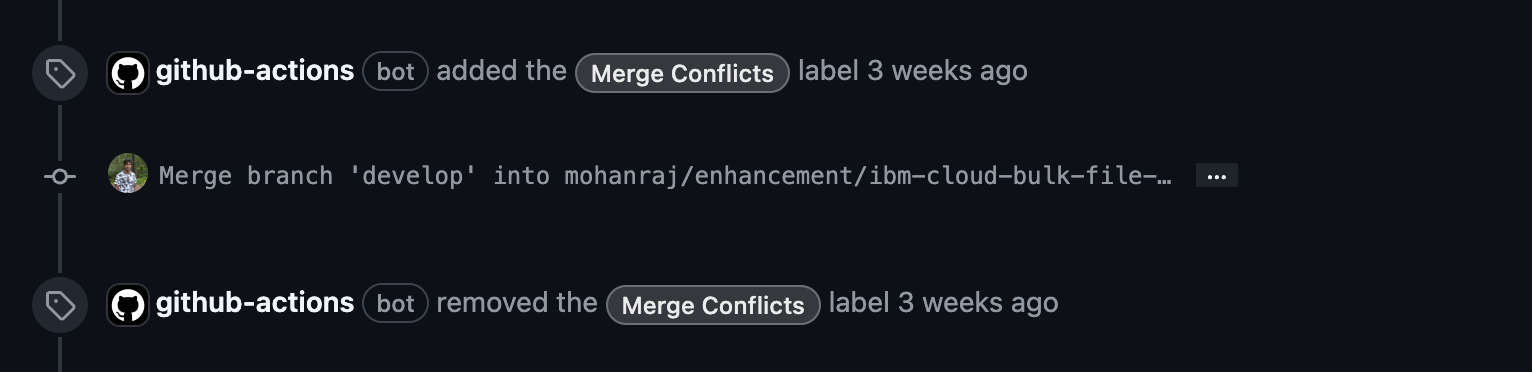Click the tag icon beside the label-added event
The height and width of the screenshot is (372, 1532).
[x=60, y=73]
